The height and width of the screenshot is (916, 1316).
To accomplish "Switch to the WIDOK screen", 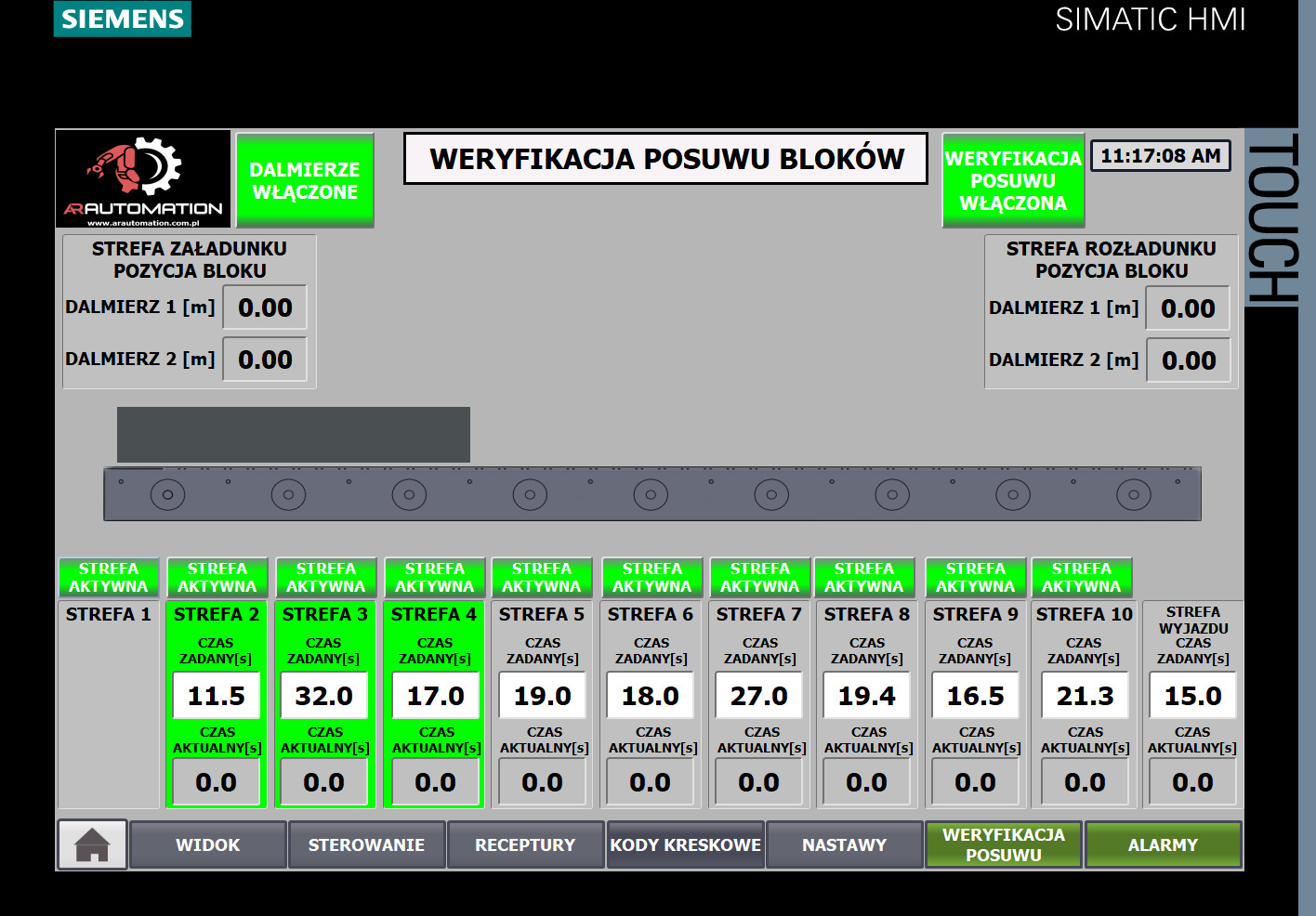I will [x=207, y=844].
